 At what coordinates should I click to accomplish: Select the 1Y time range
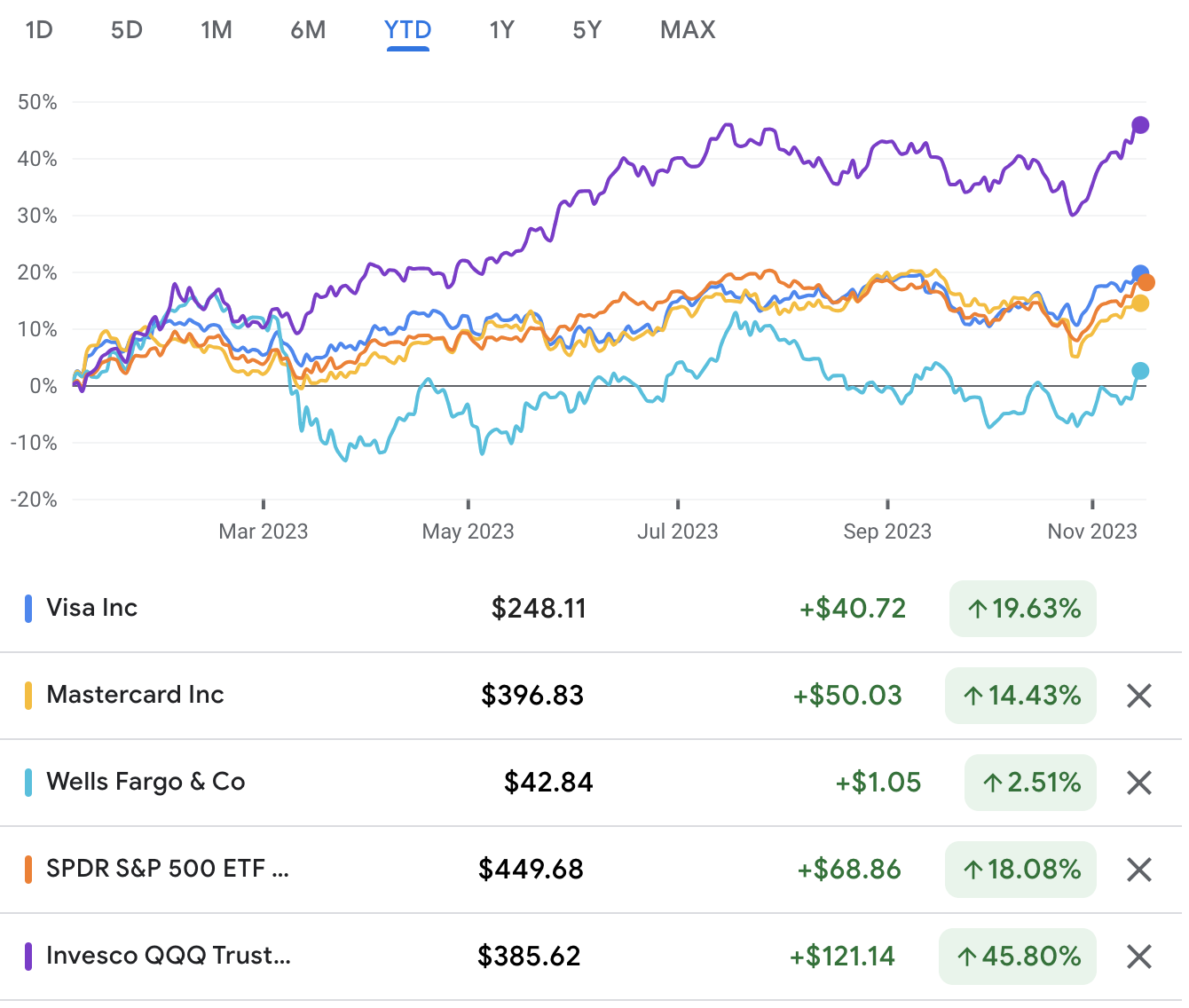tap(500, 29)
